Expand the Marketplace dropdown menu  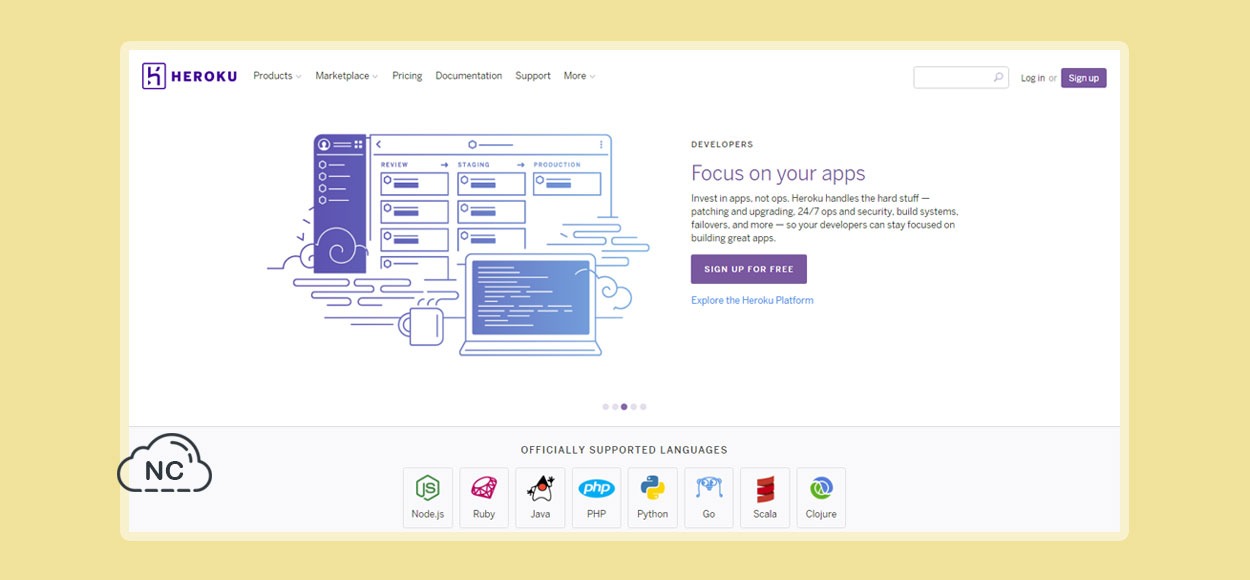(346, 76)
